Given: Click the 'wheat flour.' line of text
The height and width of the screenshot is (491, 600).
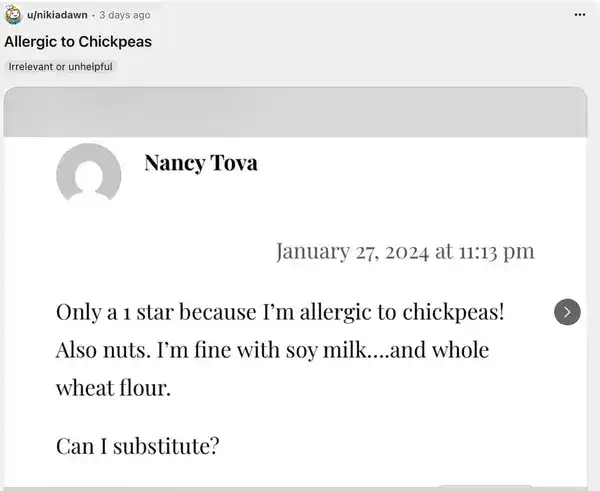Looking at the screenshot, I should coord(114,389).
